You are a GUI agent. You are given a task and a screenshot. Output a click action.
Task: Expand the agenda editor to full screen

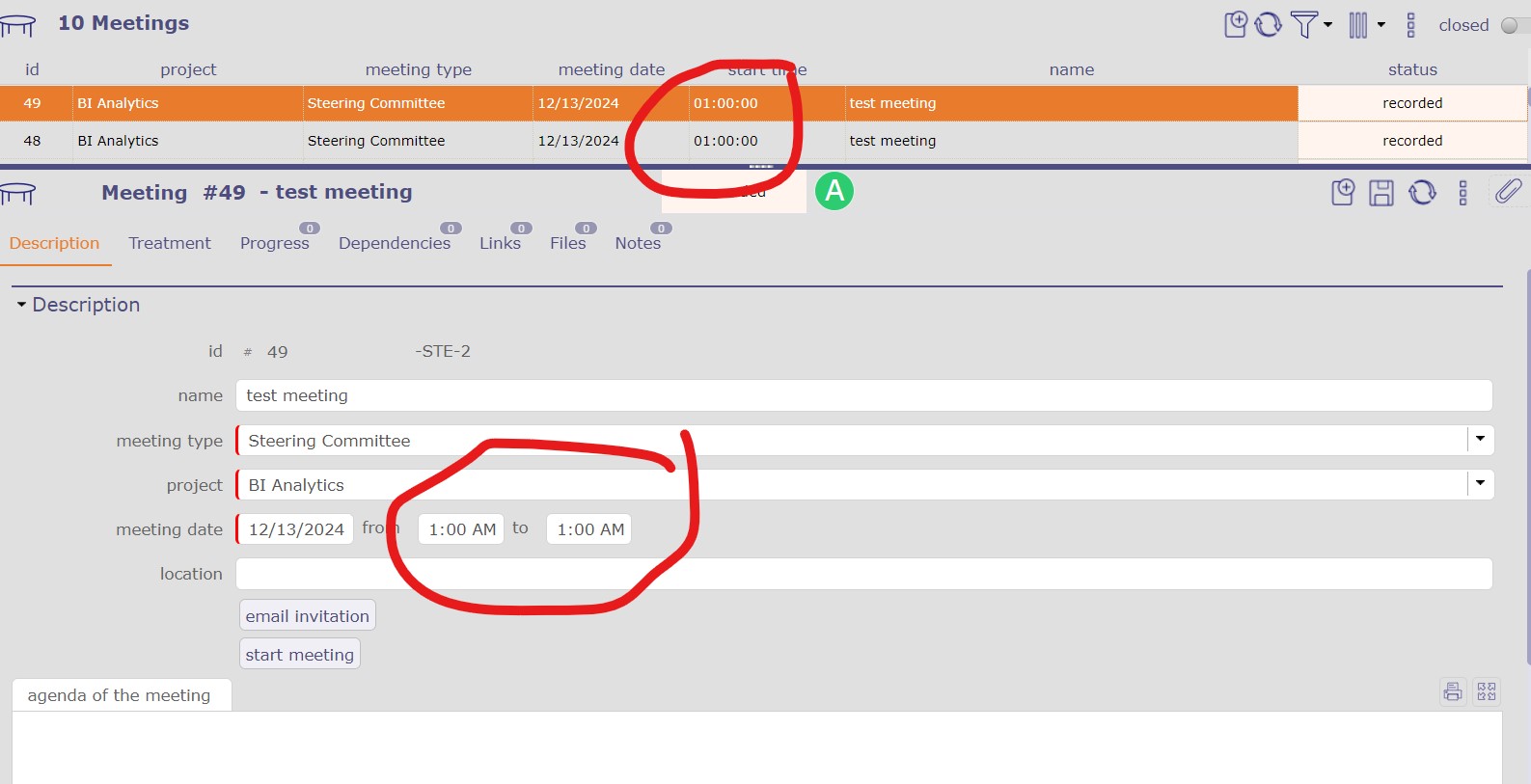tap(1487, 691)
